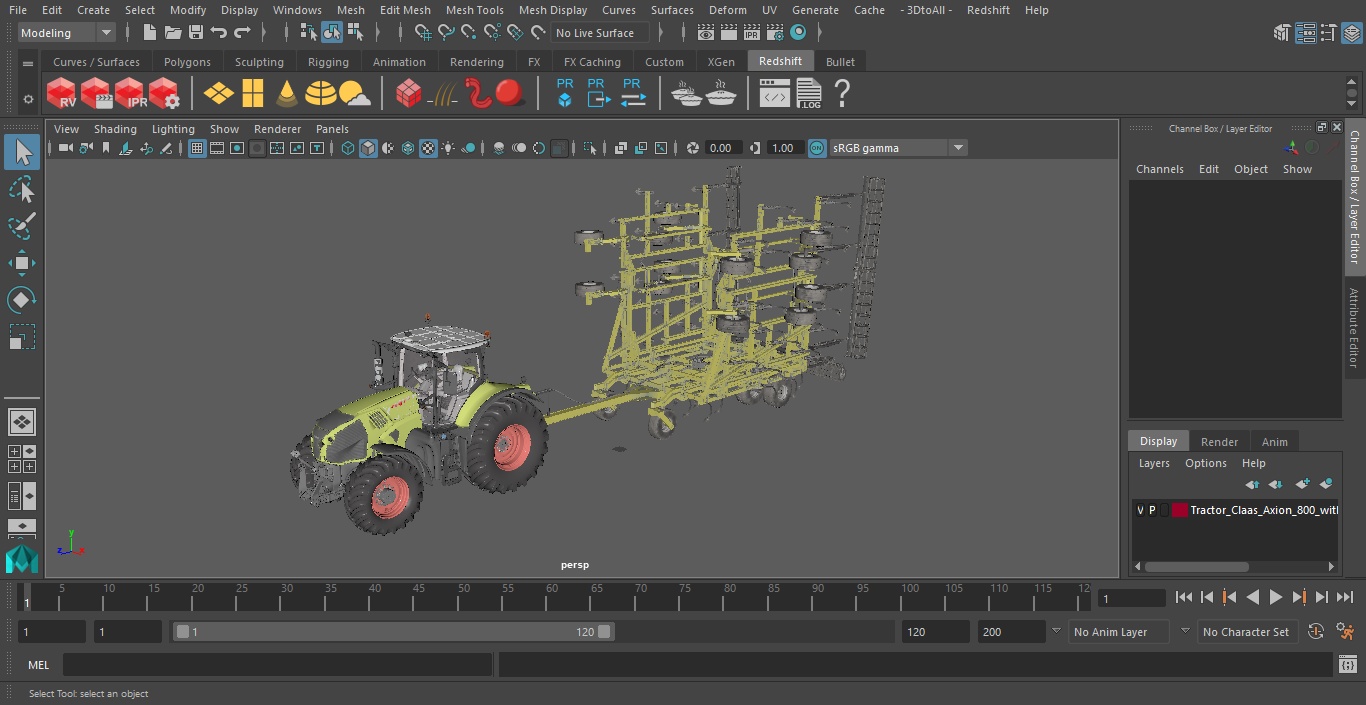Screen dimensions: 1366x705
Task: Activate the Move tool
Action: click(22, 264)
